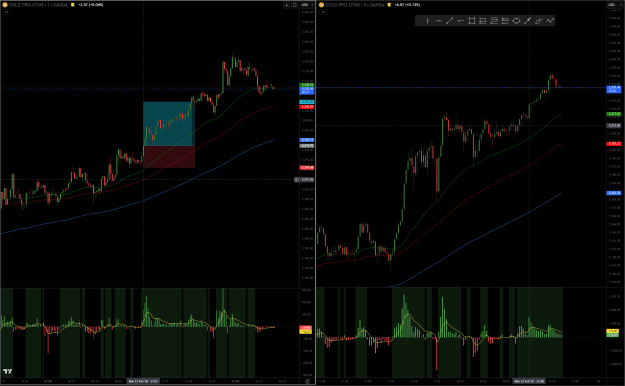This screenshot has width=625, height=386.
Task: Click the green moving average label on right scale
Action: coord(614,114)
